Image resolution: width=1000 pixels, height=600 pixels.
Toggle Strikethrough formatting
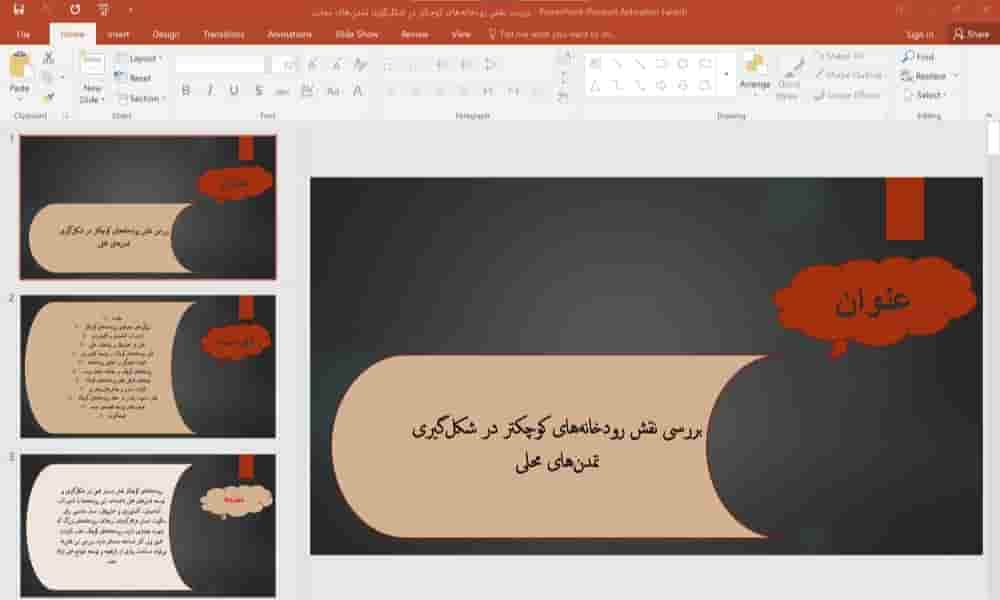[x=282, y=91]
